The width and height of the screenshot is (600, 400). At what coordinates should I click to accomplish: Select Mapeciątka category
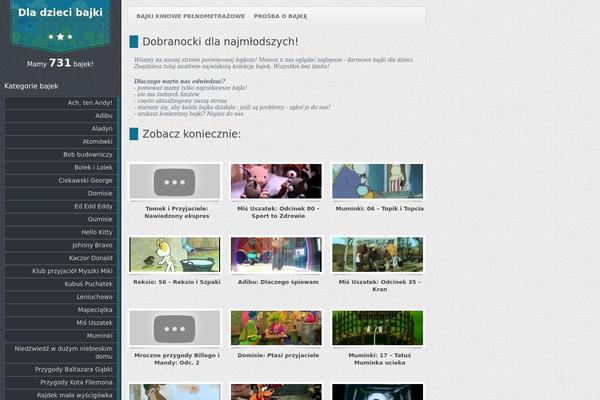61,310
